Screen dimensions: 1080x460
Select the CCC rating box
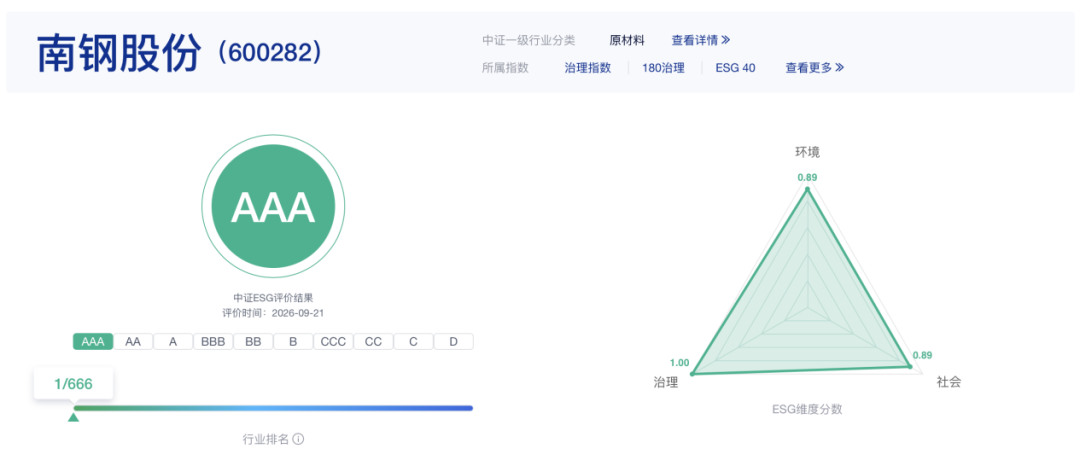(x=333, y=342)
